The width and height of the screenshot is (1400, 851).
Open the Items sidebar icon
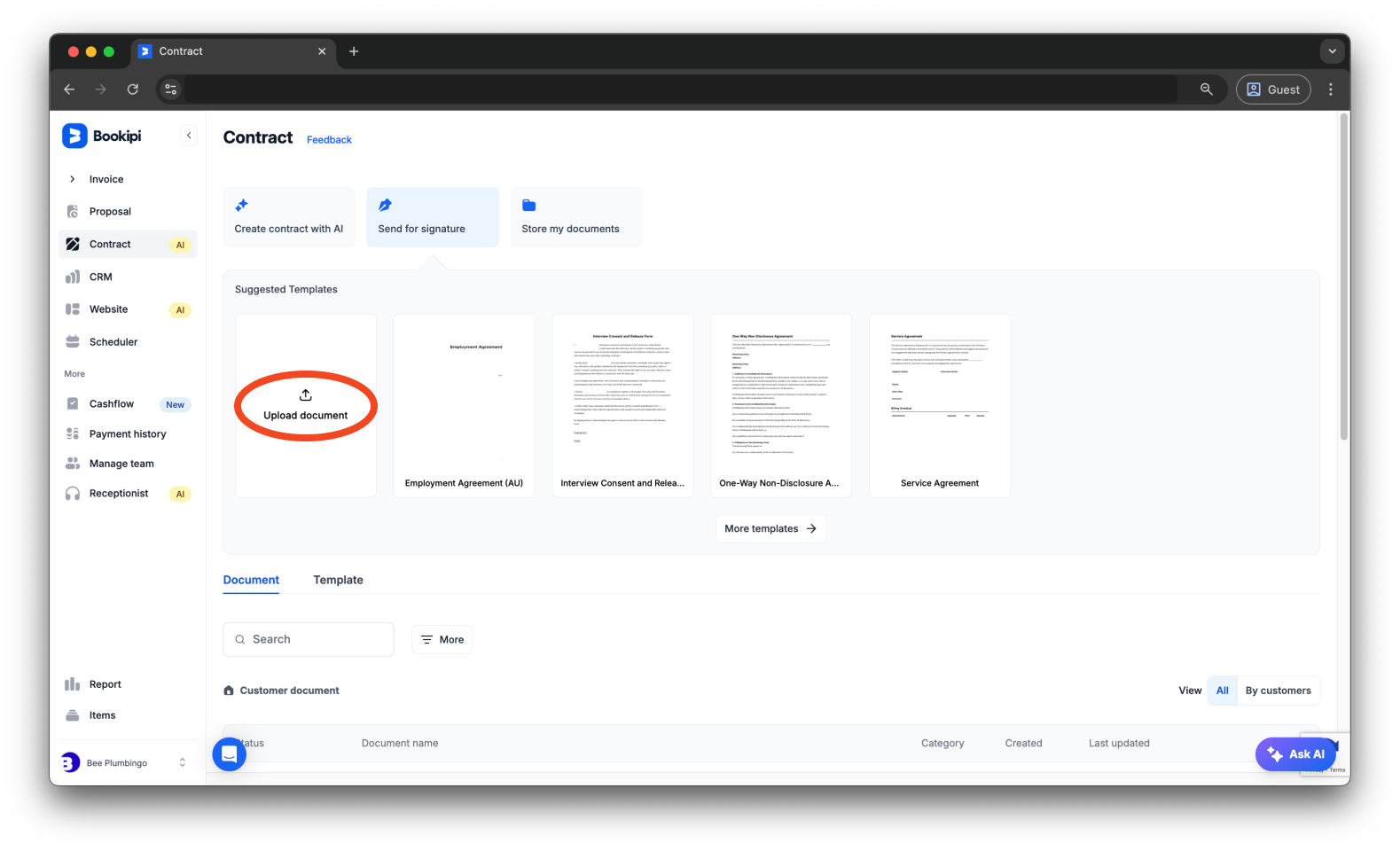(73, 715)
